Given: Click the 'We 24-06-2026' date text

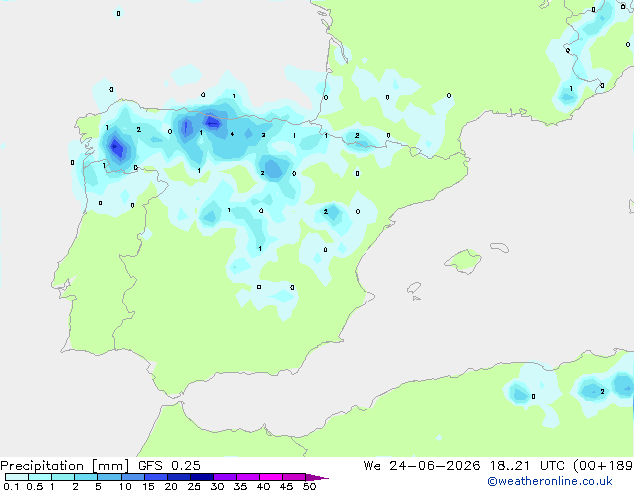Looking at the screenshot, I should pos(422,466).
